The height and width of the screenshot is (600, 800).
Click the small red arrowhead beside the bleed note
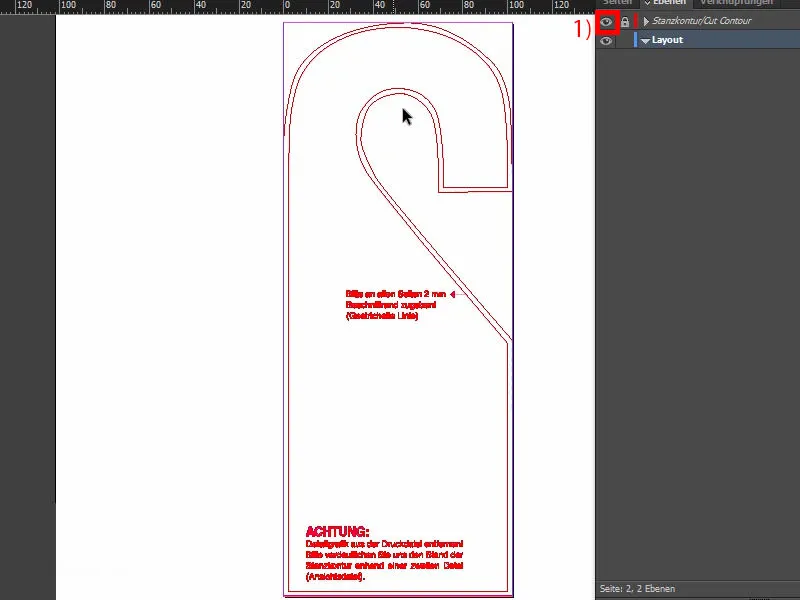click(x=453, y=294)
